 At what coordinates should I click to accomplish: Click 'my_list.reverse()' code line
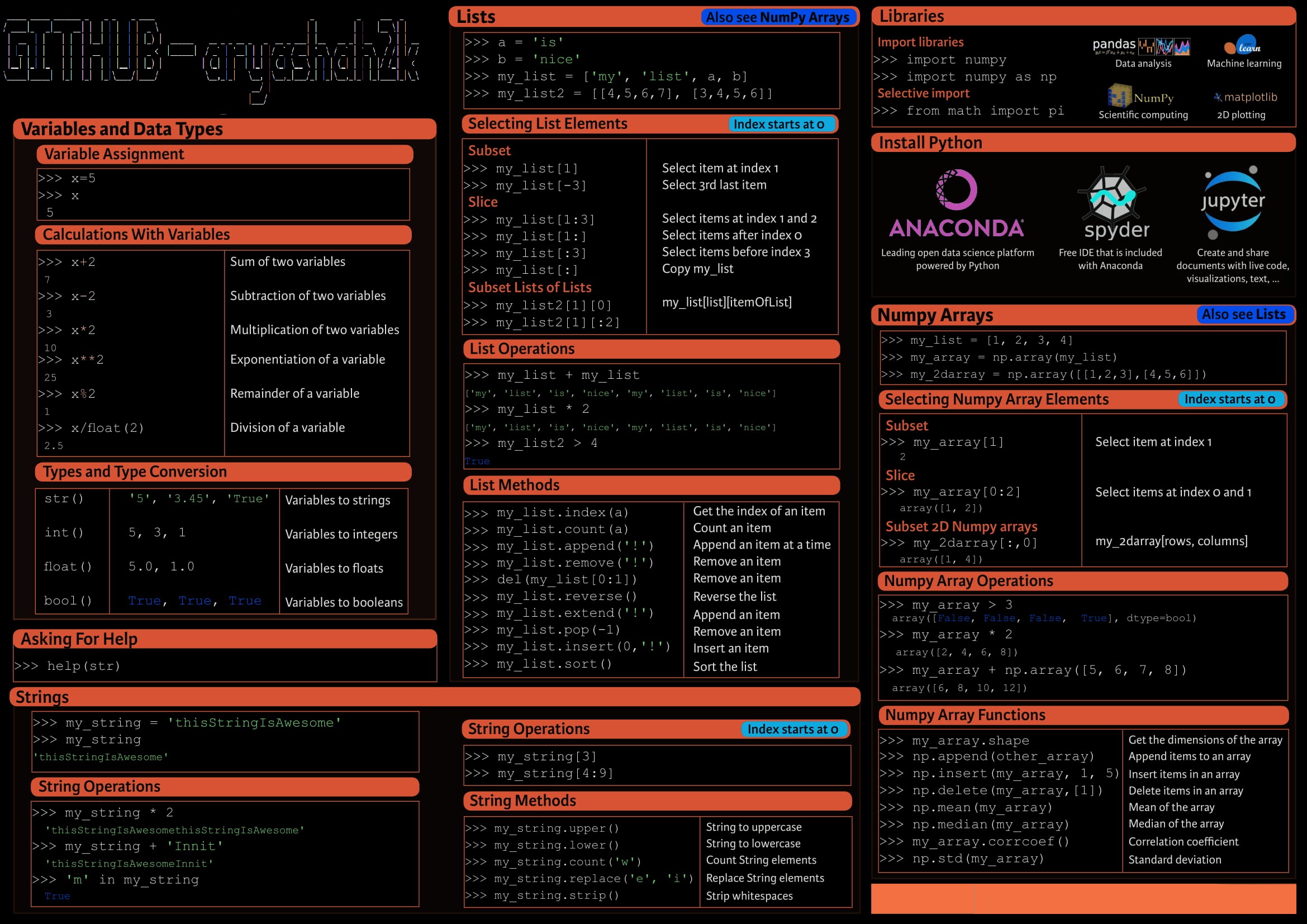point(550,596)
